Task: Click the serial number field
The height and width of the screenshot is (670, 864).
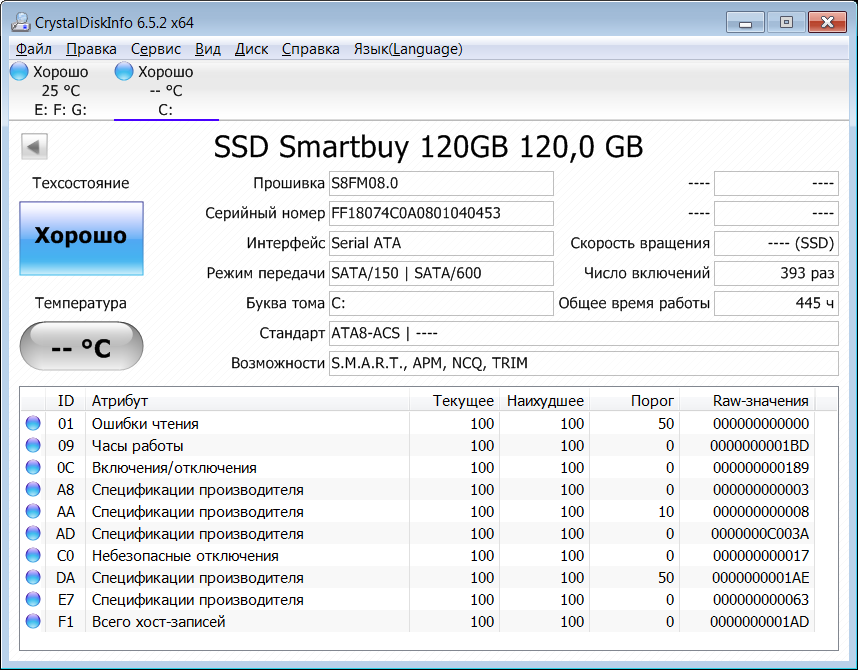Action: pyautogui.click(x=440, y=213)
